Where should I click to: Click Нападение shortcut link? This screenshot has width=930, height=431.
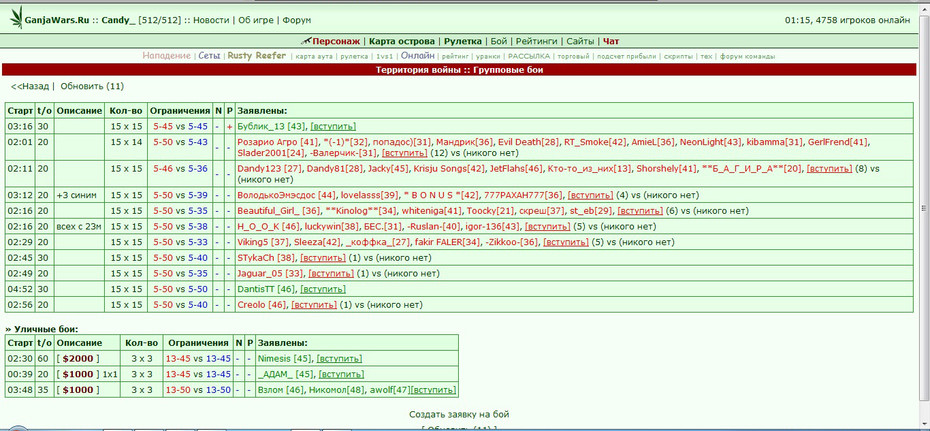pyautogui.click(x=166, y=56)
